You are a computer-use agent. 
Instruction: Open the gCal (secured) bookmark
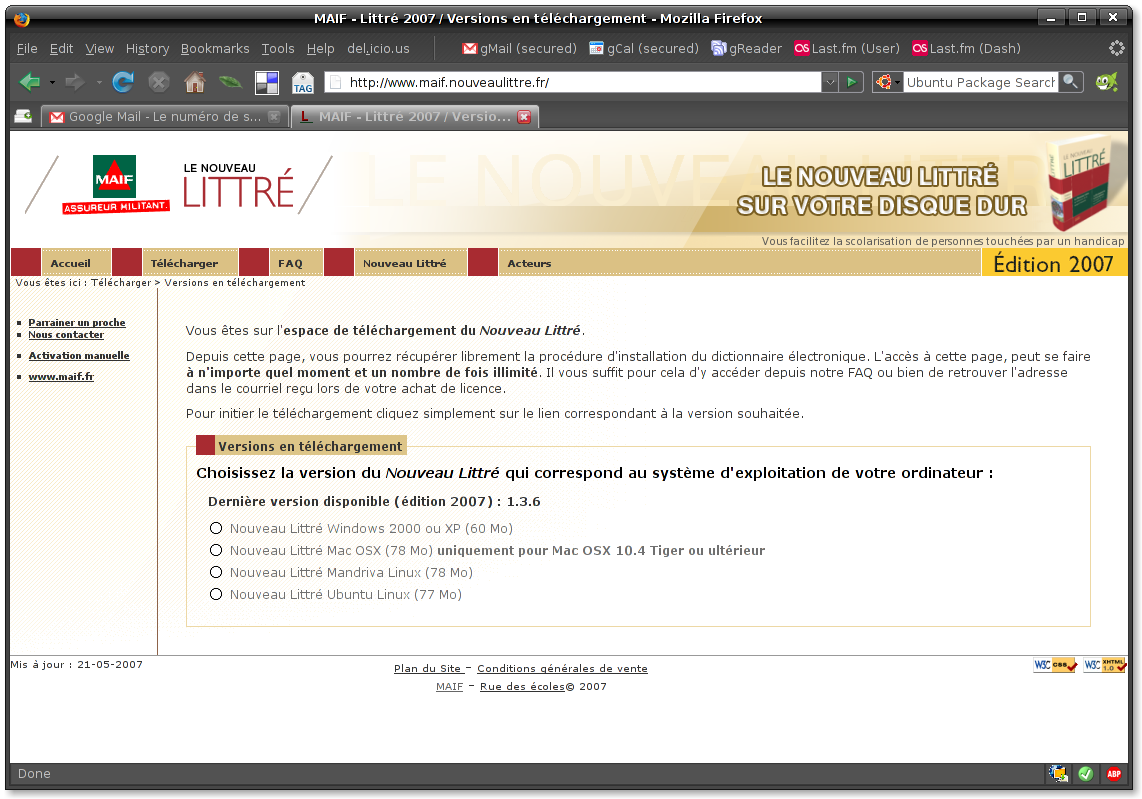pyautogui.click(x=644, y=49)
